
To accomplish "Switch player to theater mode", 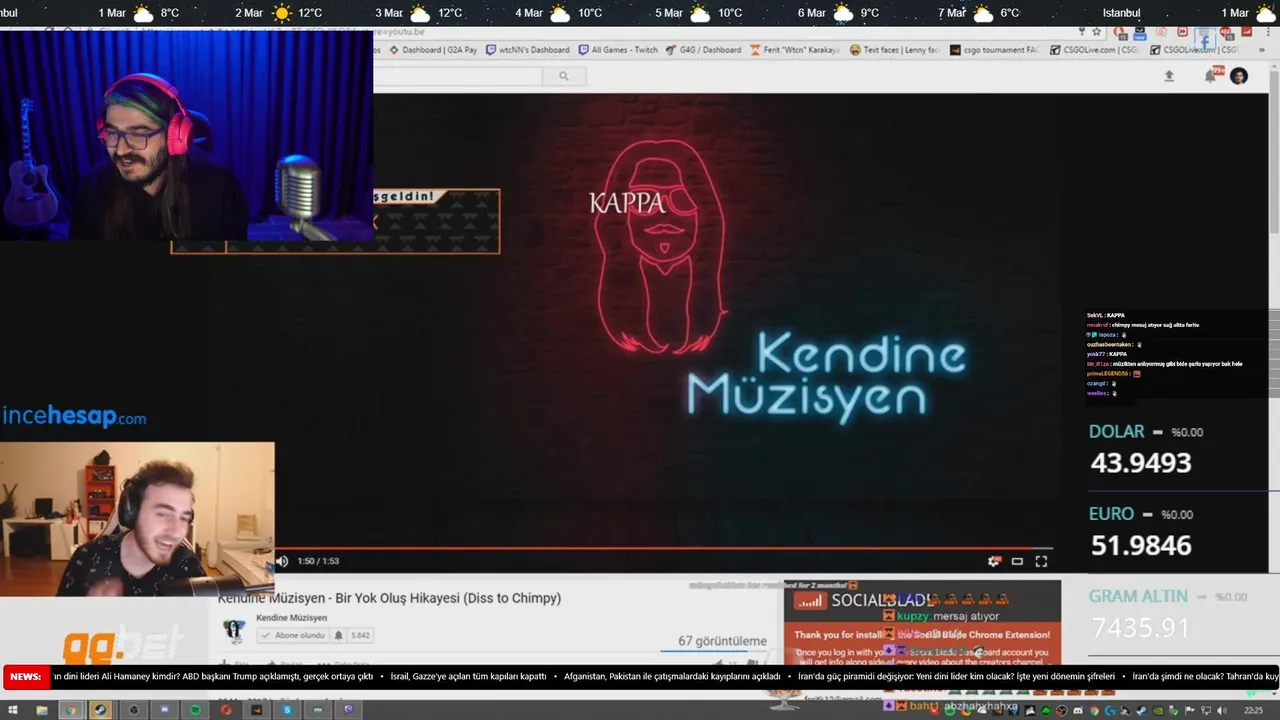I will point(1017,561).
